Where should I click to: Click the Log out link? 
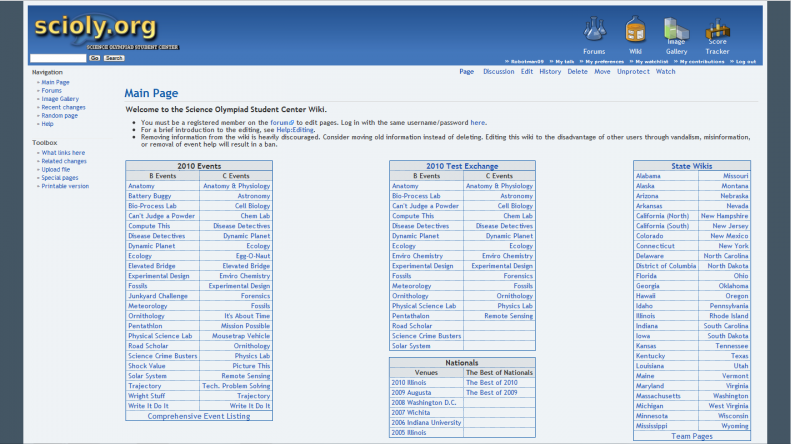745,61
